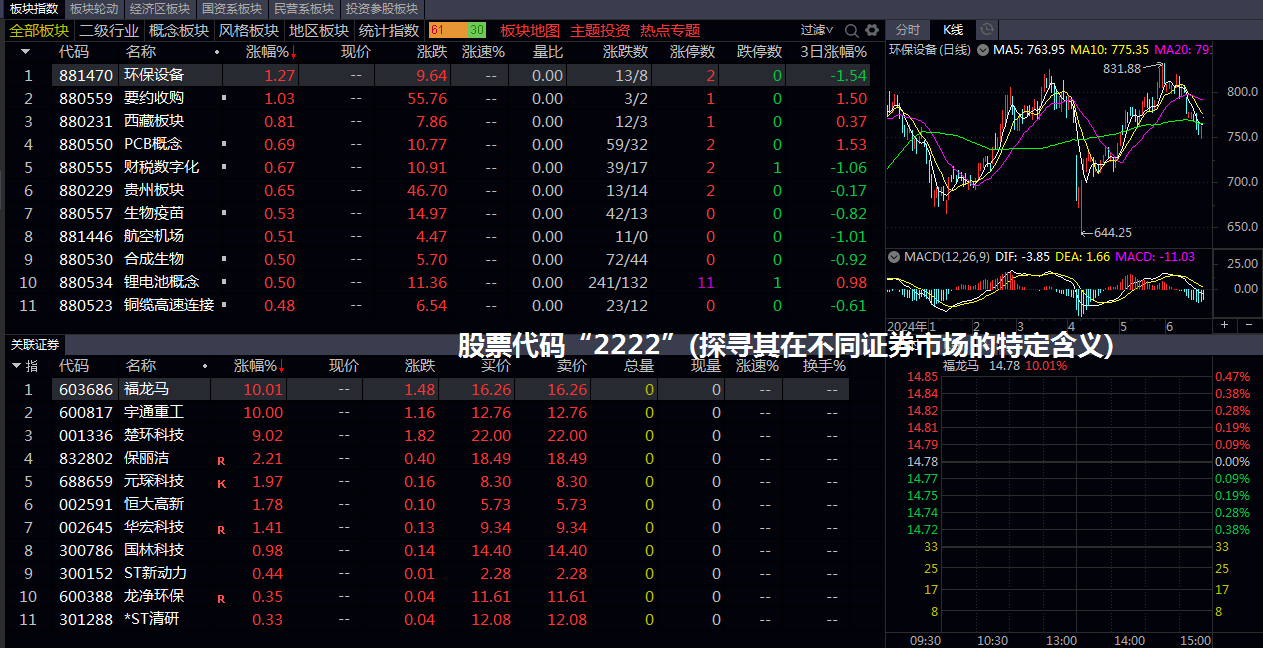The image size is (1263, 648).
Task: Sort lower table by 买价 header
Action: 496,366
